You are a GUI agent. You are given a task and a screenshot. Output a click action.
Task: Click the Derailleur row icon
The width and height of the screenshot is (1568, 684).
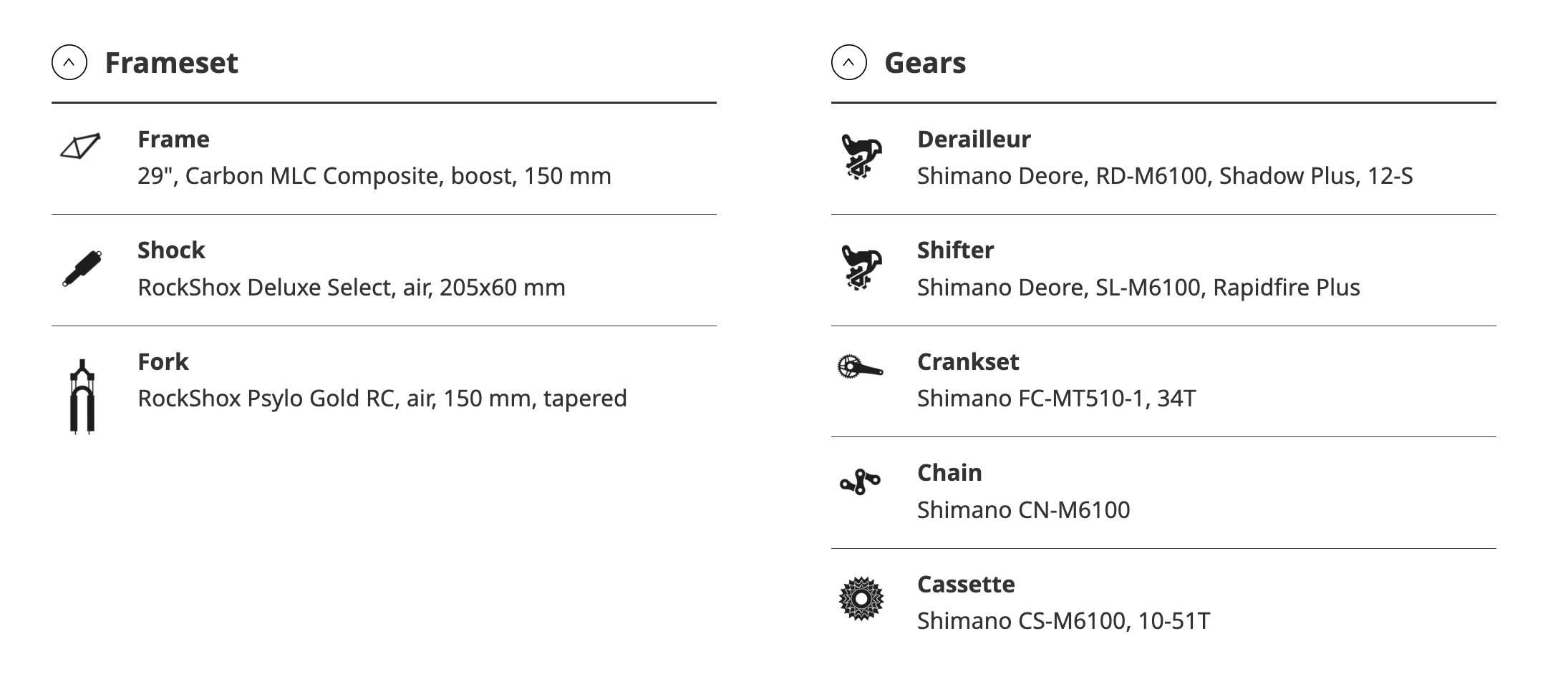860,156
